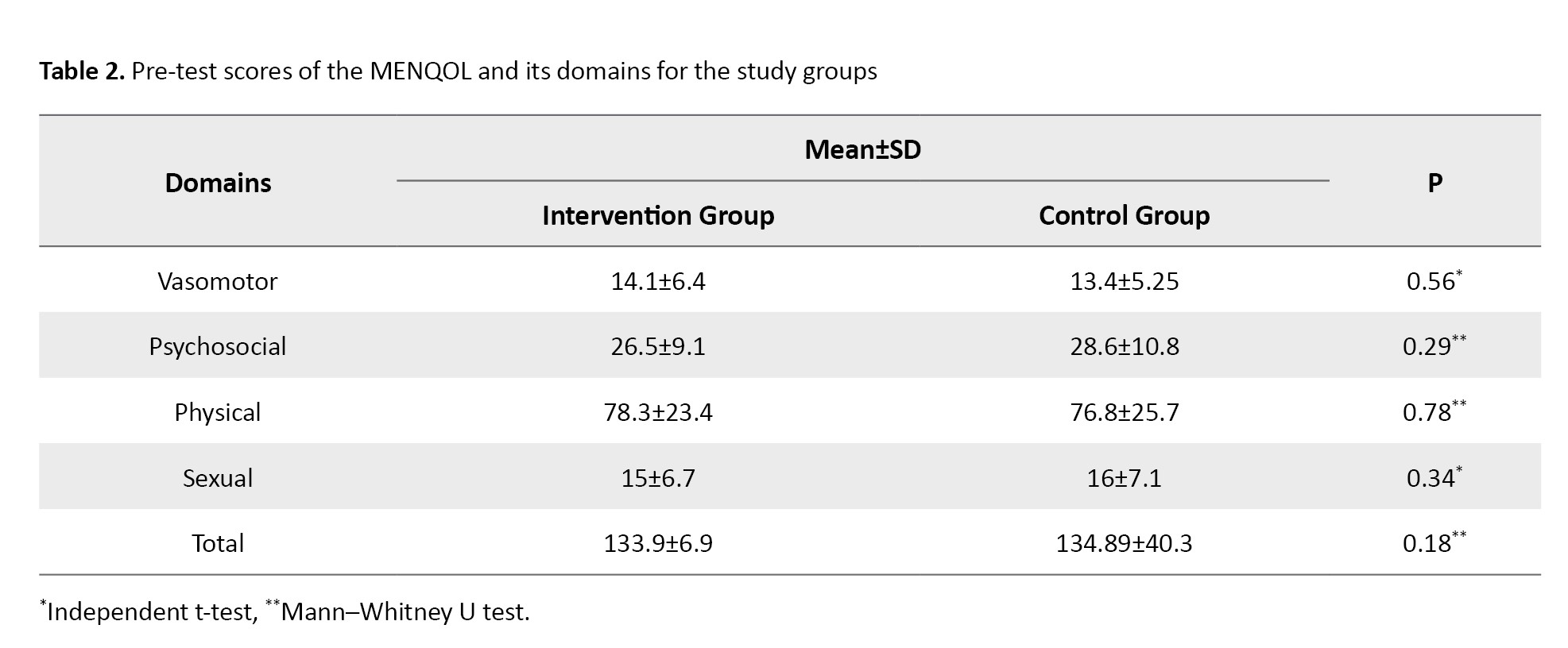This screenshot has width=1568, height=648.
Task: Select the Psychosocial row label
Action: pos(218,347)
